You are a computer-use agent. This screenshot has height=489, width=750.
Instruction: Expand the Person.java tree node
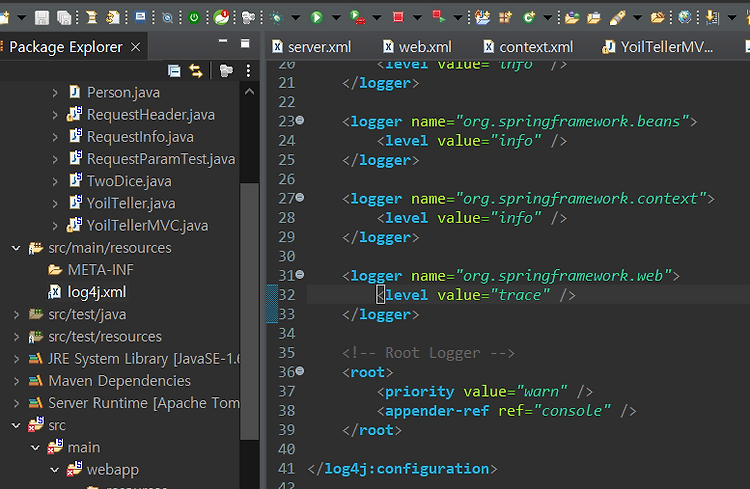coord(55,92)
